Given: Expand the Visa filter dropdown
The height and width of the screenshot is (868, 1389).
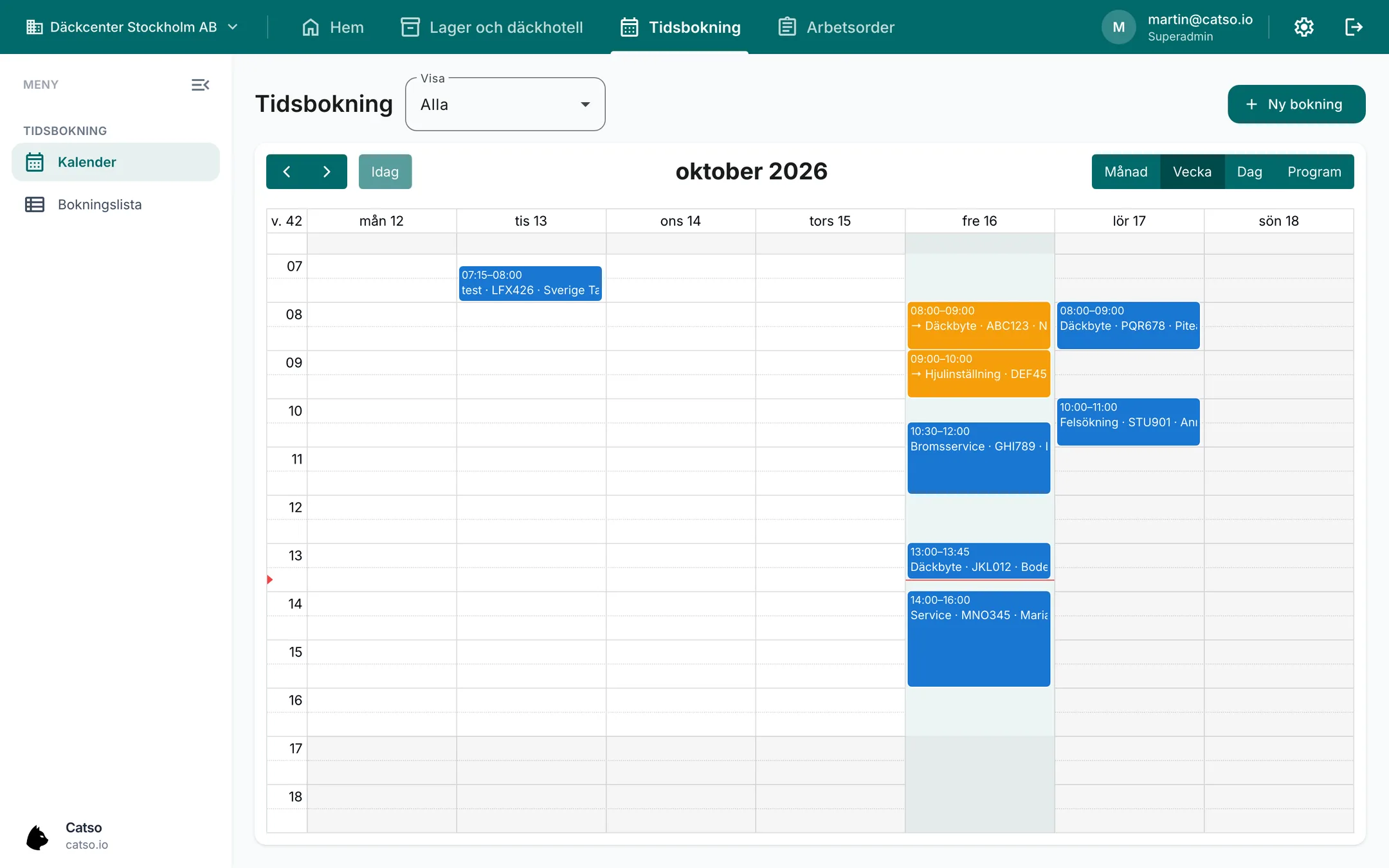Looking at the screenshot, I should coord(505,104).
